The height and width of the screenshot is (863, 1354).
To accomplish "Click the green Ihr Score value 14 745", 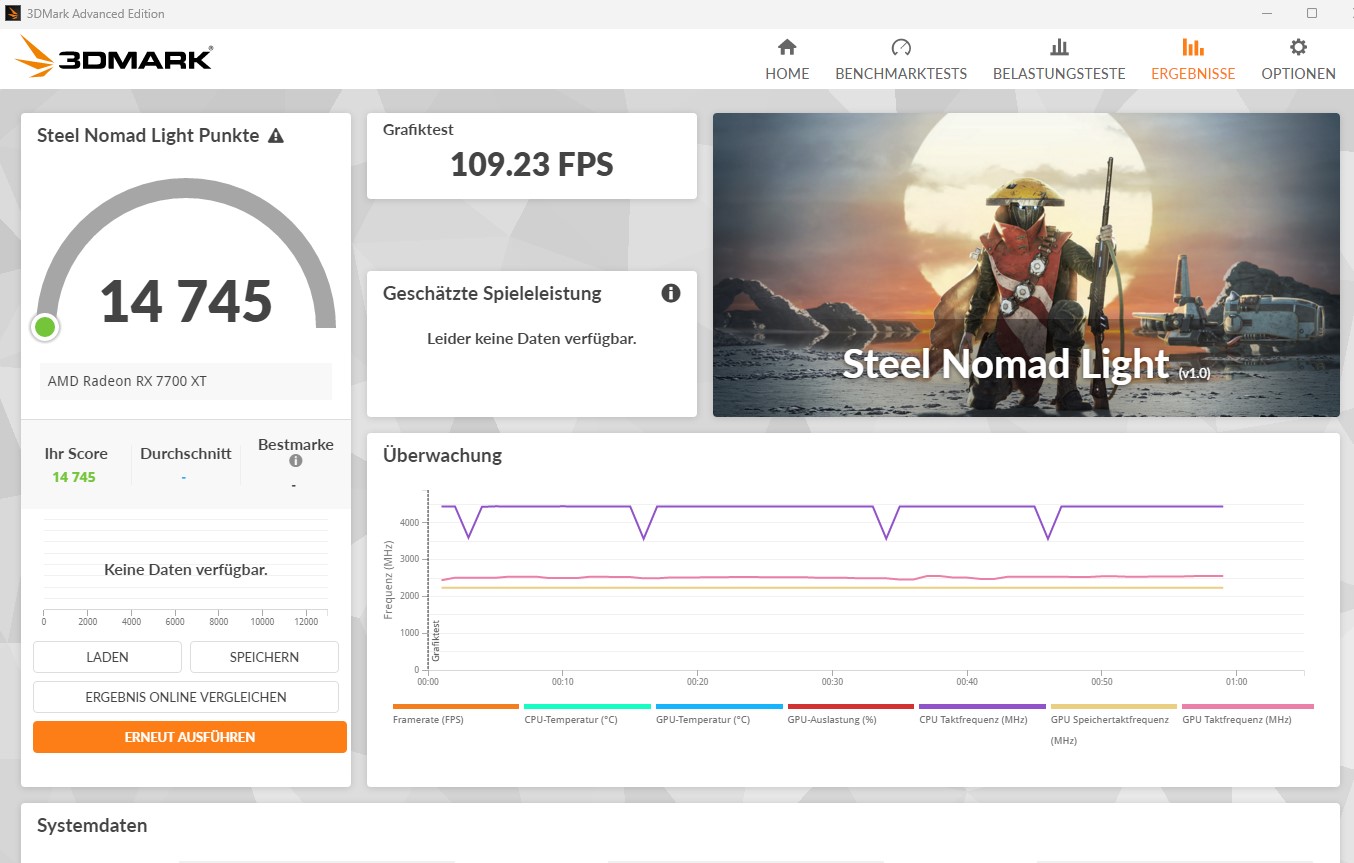I will coord(74,477).
